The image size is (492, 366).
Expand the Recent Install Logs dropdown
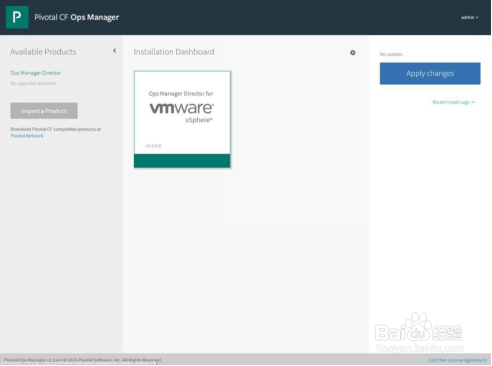(453, 102)
